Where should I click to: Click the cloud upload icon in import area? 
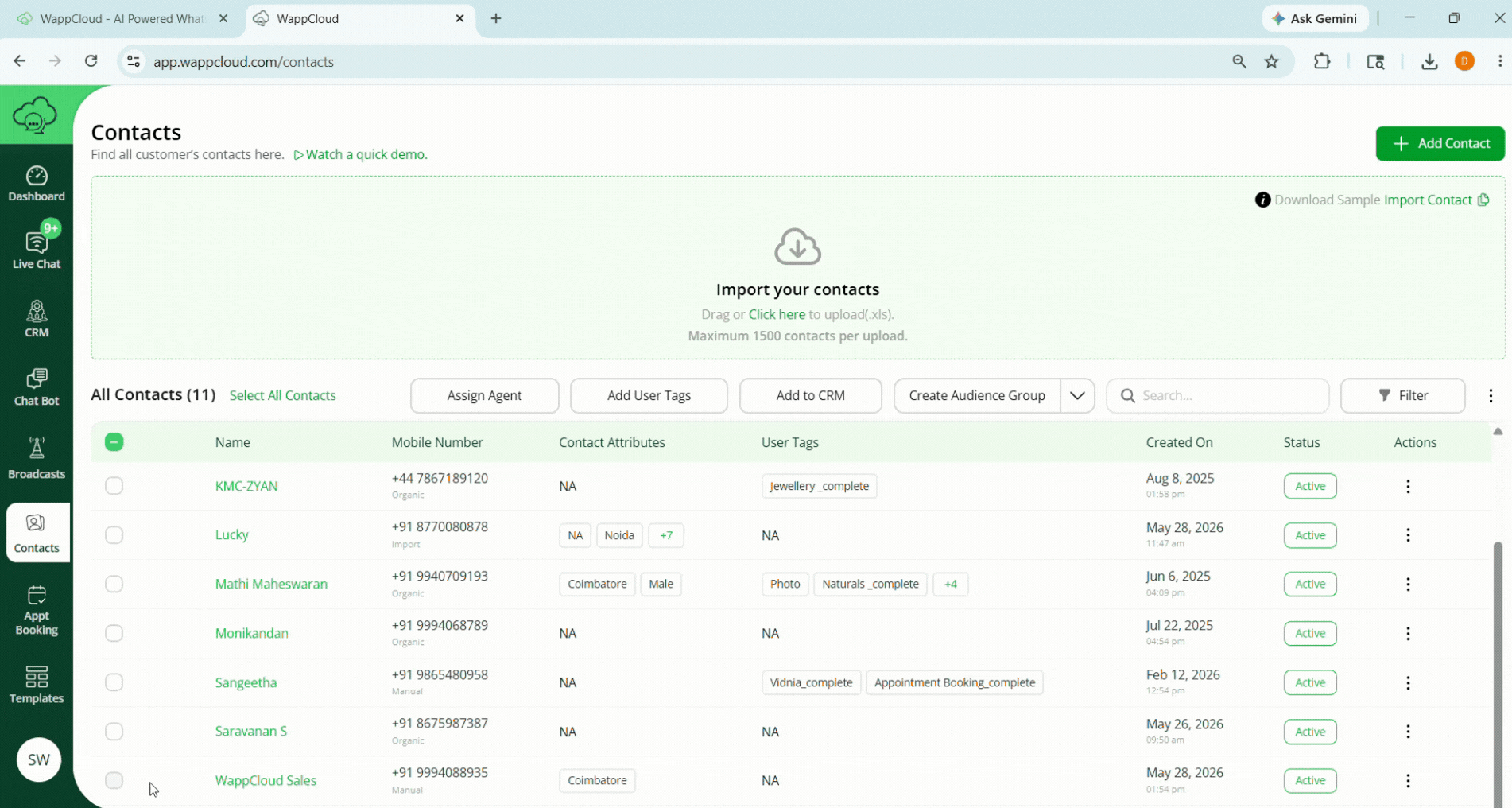[797, 247]
